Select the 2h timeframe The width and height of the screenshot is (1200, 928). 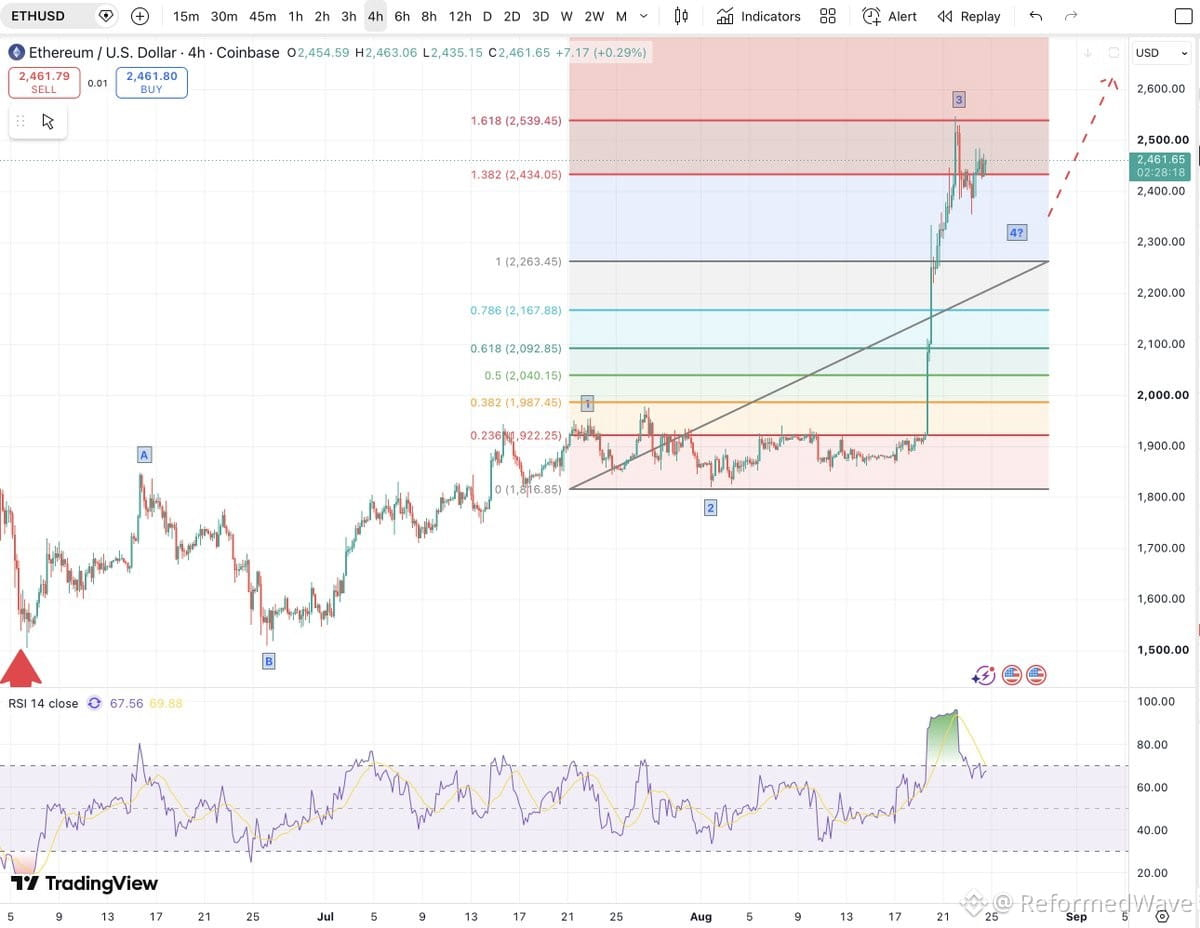pyautogui.click(x=322, y=16)
